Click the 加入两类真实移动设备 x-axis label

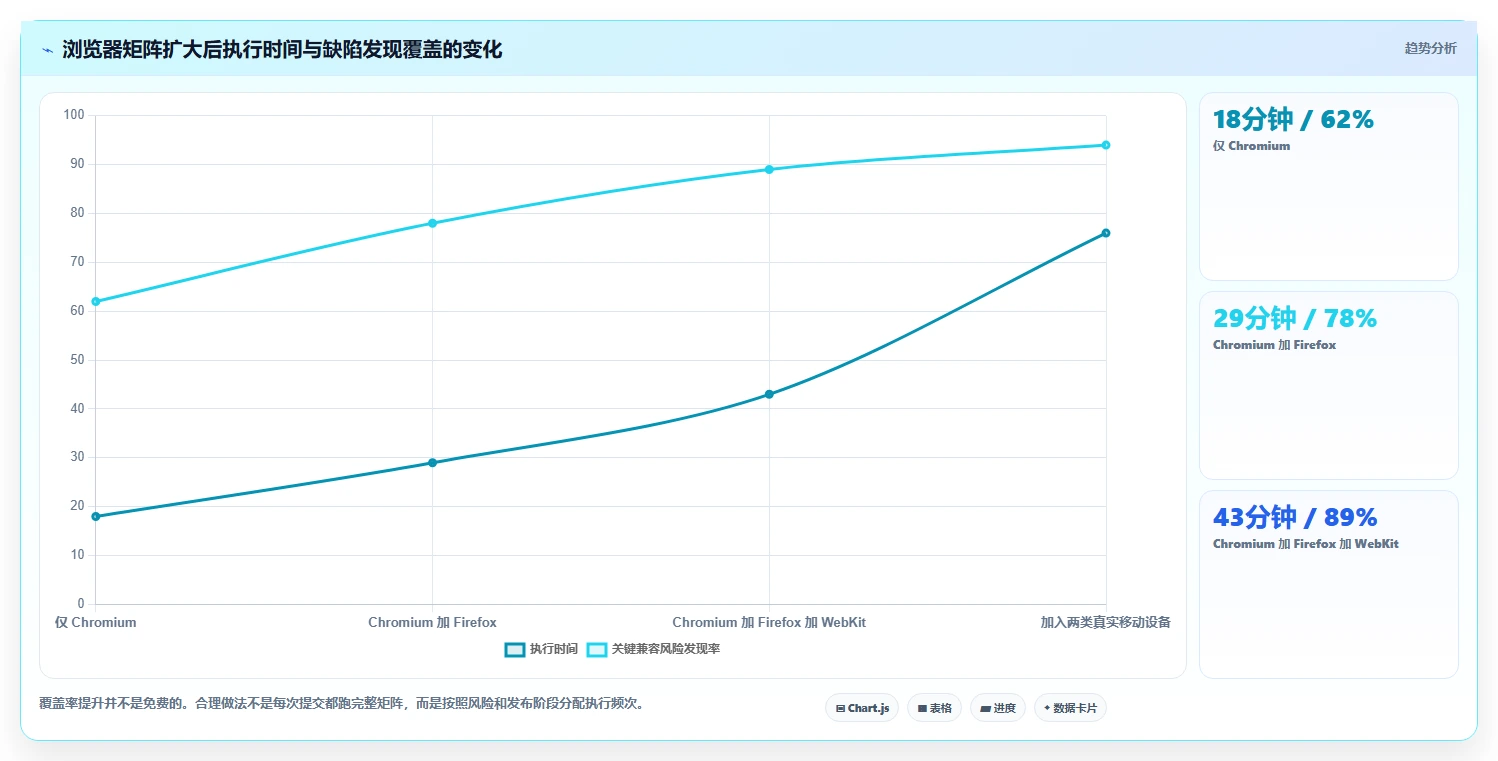[x=1105, y=622]
